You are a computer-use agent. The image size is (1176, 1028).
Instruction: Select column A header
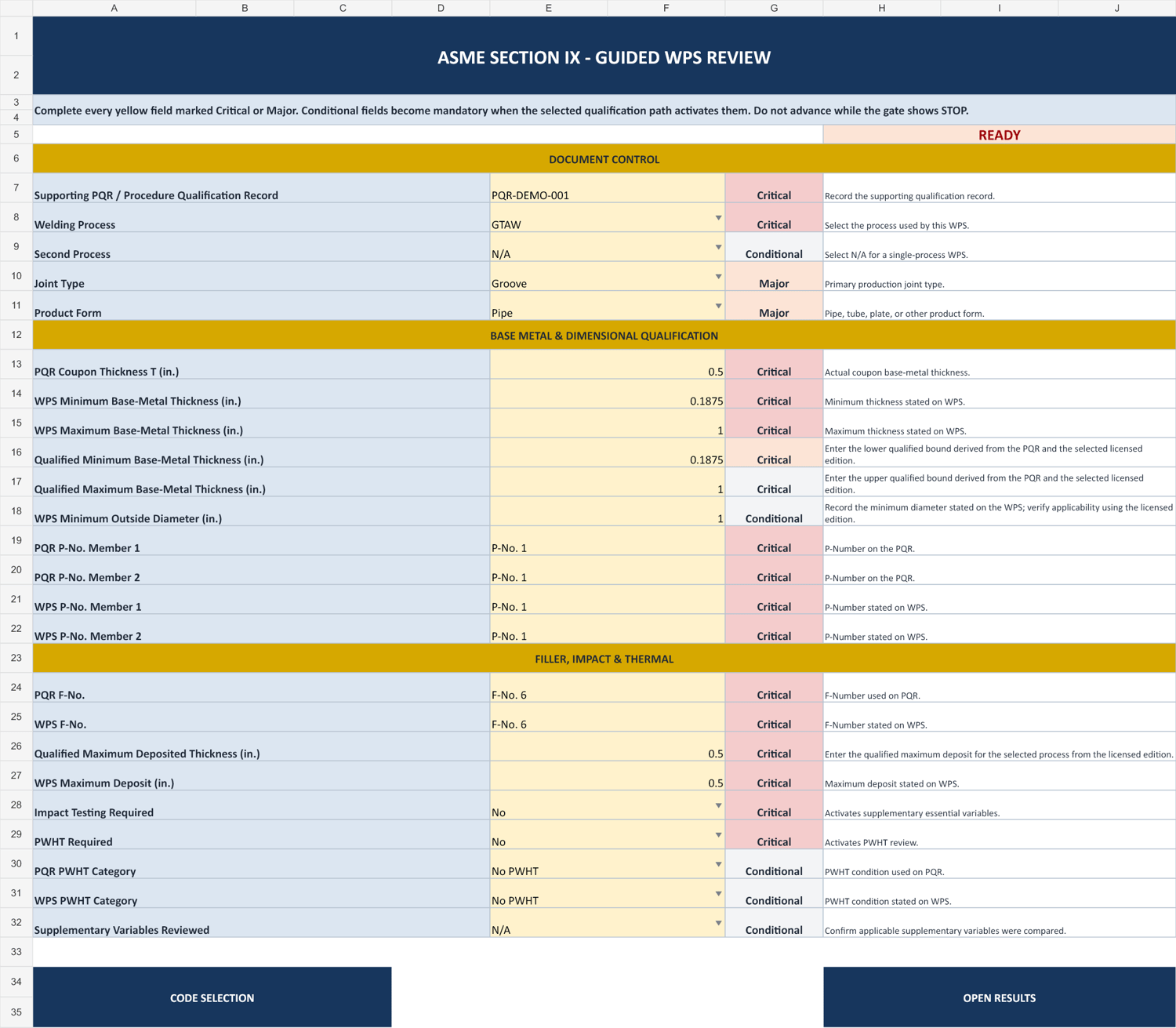pos(114,8)
